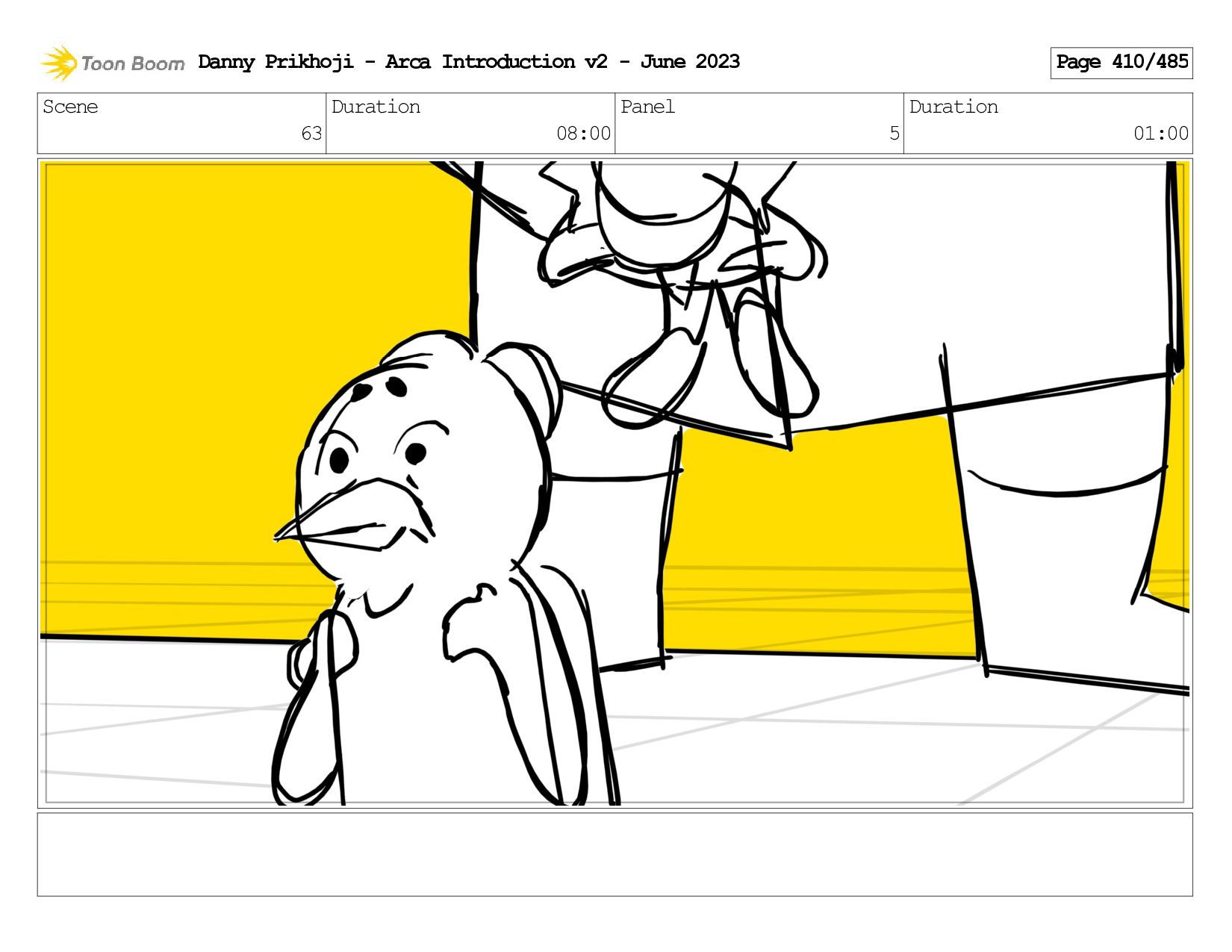Select the scene number '63'

(311, 134)
